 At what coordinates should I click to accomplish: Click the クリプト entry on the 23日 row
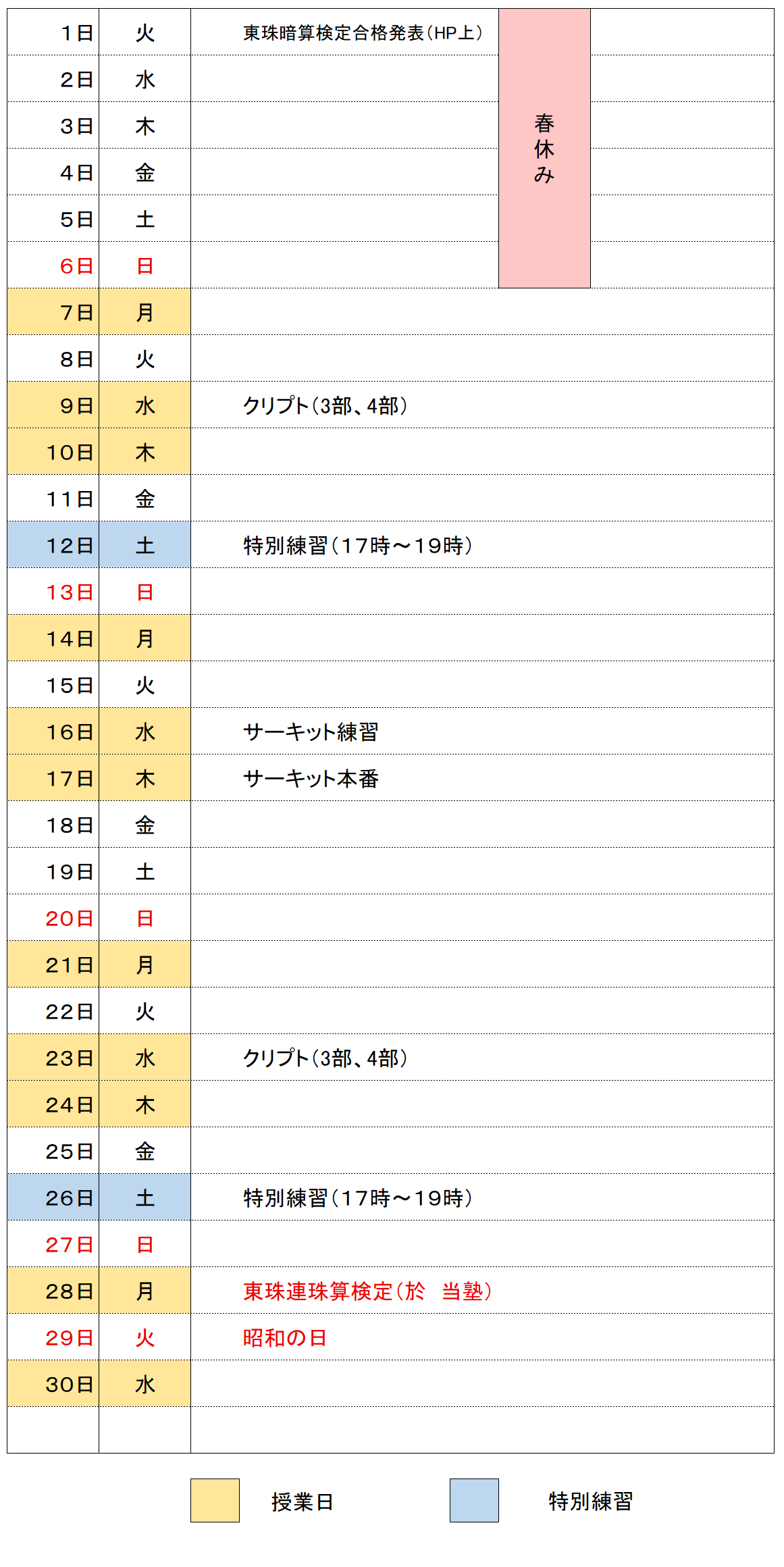(x=325, y=1058)
